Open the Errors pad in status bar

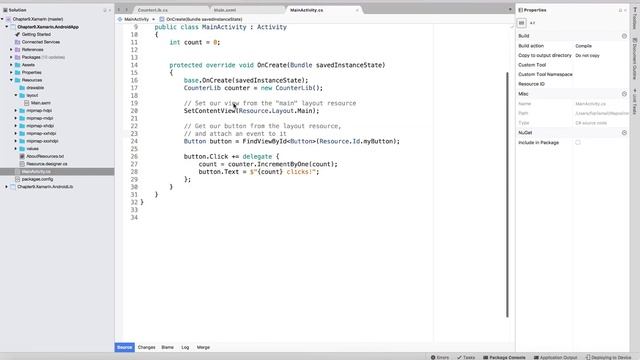[440, 357]
